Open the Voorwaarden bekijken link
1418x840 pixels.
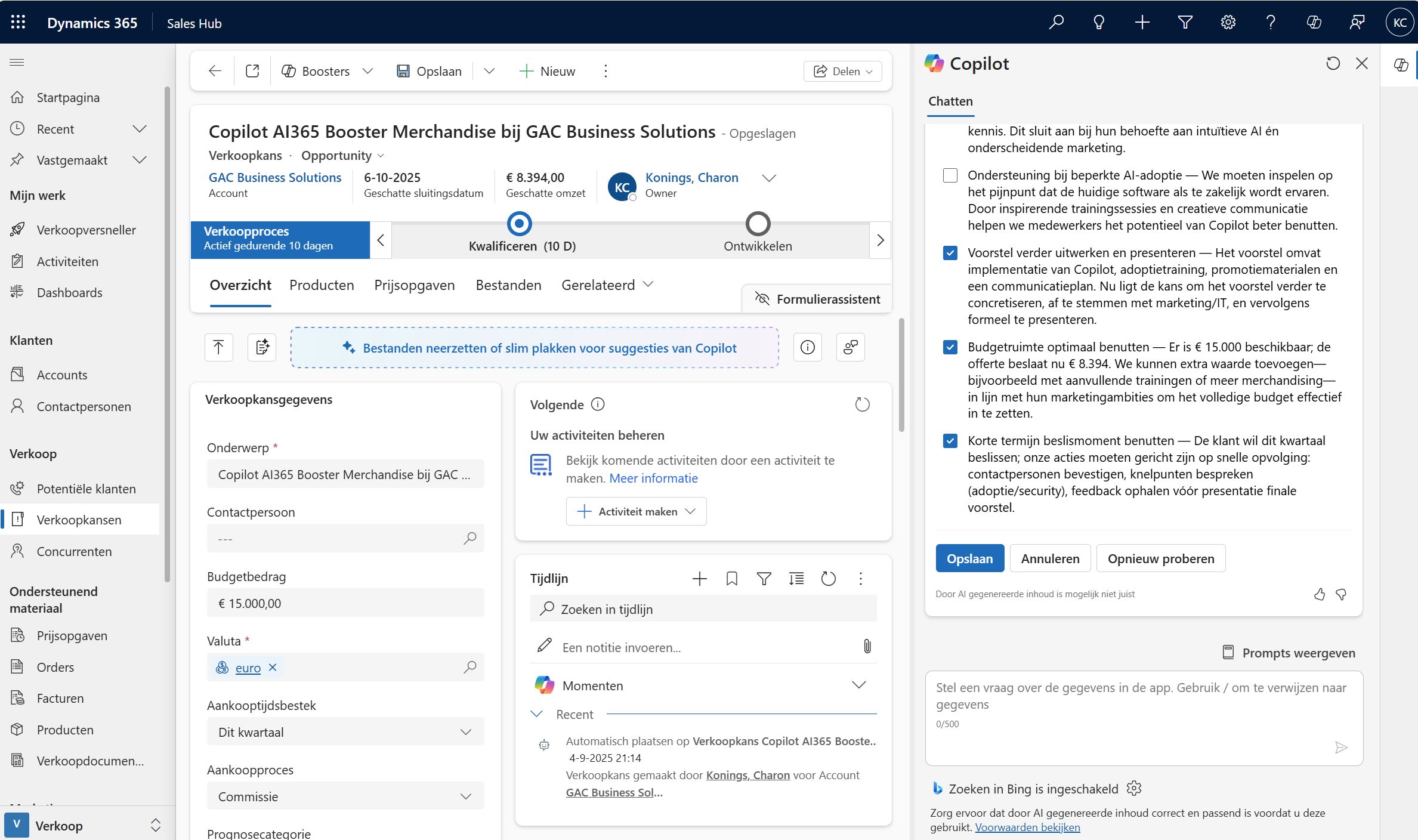[1027, 827]
